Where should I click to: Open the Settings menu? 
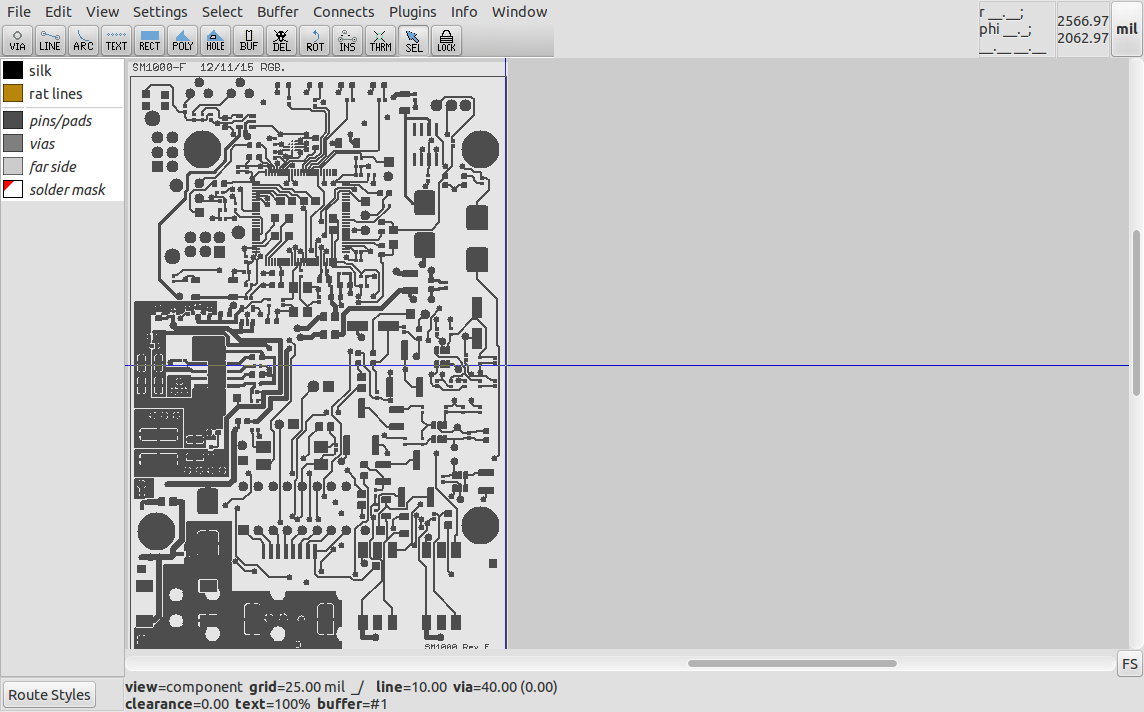coord(160,11)
